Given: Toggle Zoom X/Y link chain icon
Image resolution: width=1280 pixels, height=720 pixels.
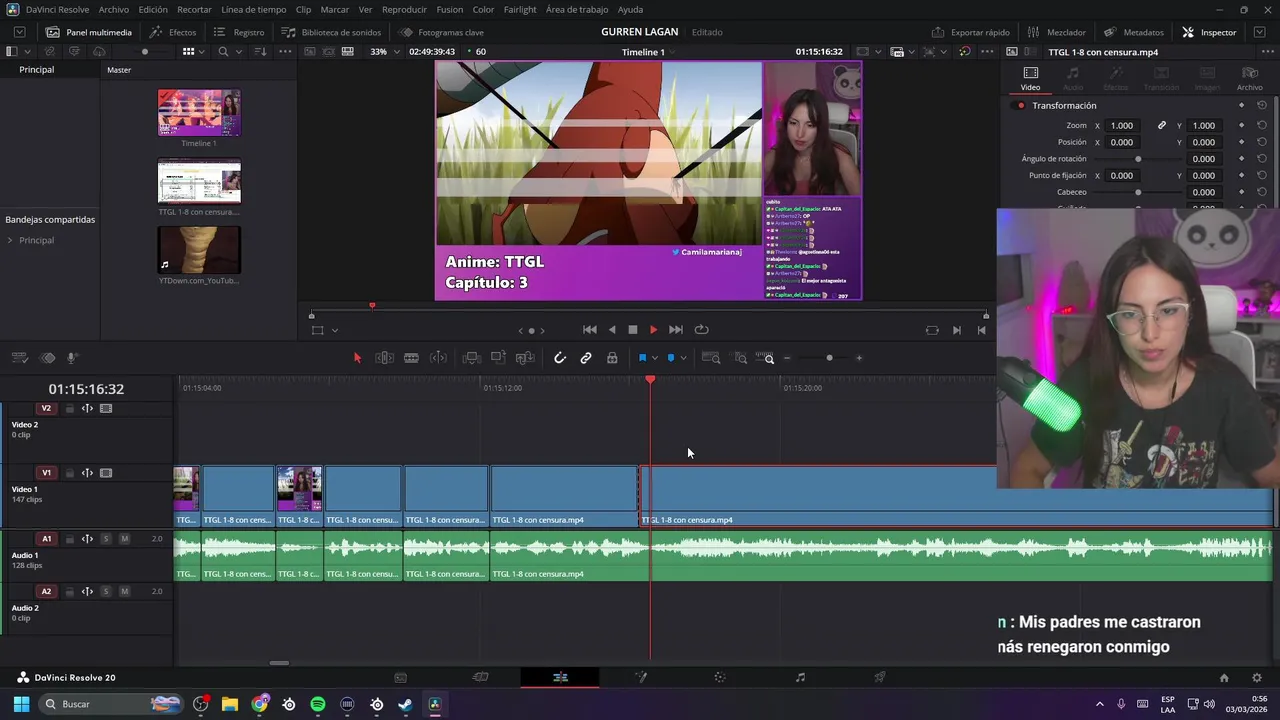Looking at the screenshot, I should (1162, 126).
